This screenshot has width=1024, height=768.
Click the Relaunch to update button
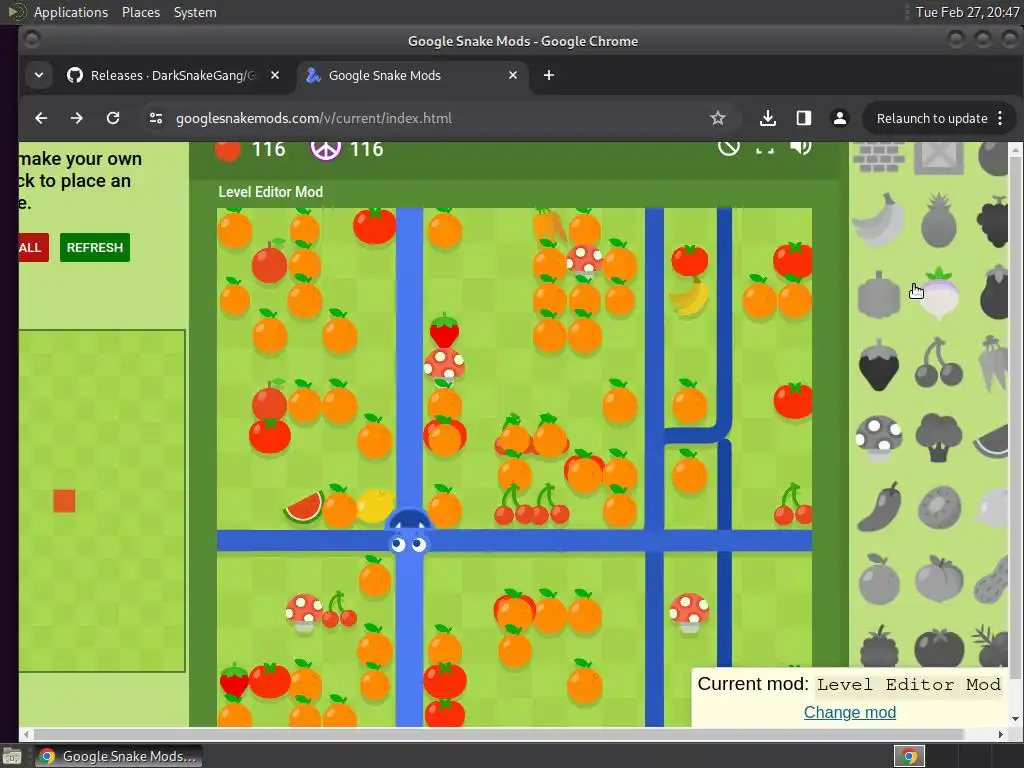coord(932,118)
